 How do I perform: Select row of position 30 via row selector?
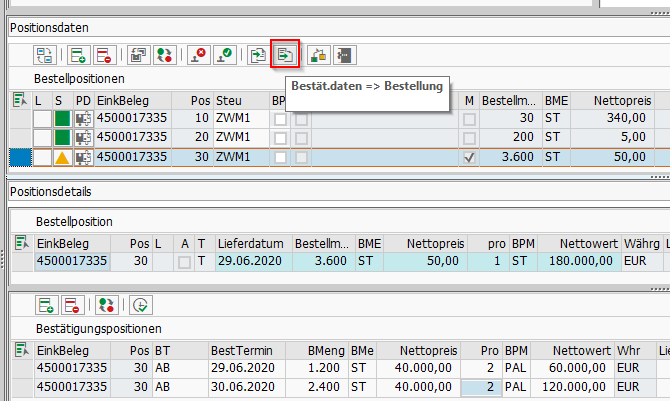pos(19,157)
